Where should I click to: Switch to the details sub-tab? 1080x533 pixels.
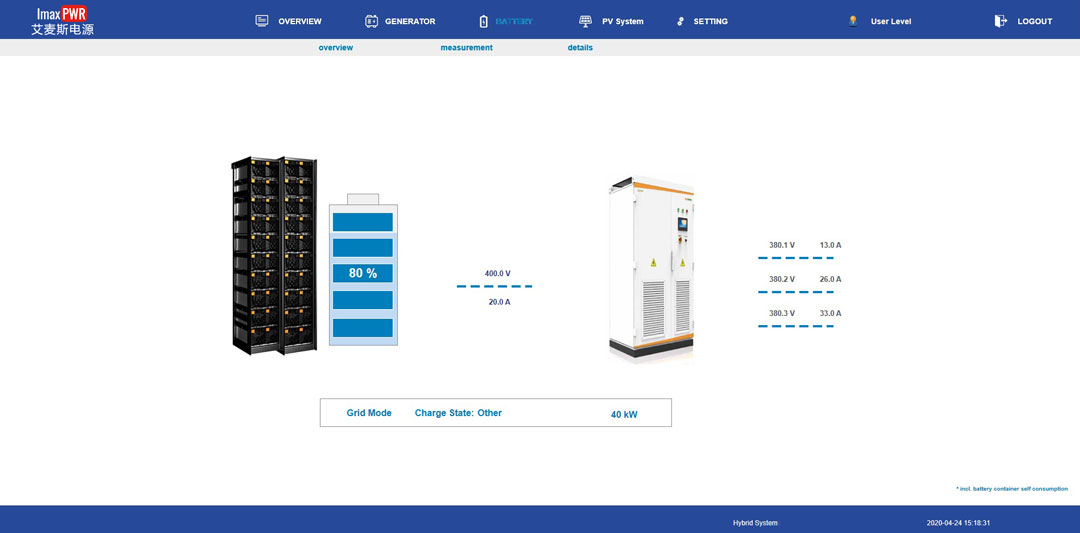pos(580,48)
